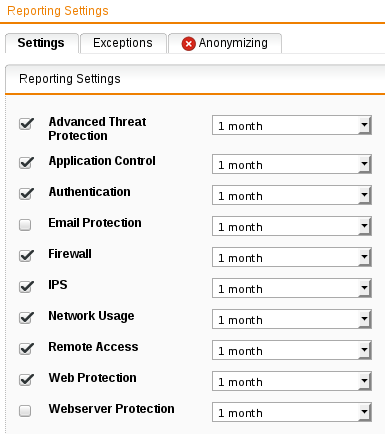Open the IPS 1 month dropdown
The width and height of the screenshot is (385, 434).
click(x=292, y=288)
